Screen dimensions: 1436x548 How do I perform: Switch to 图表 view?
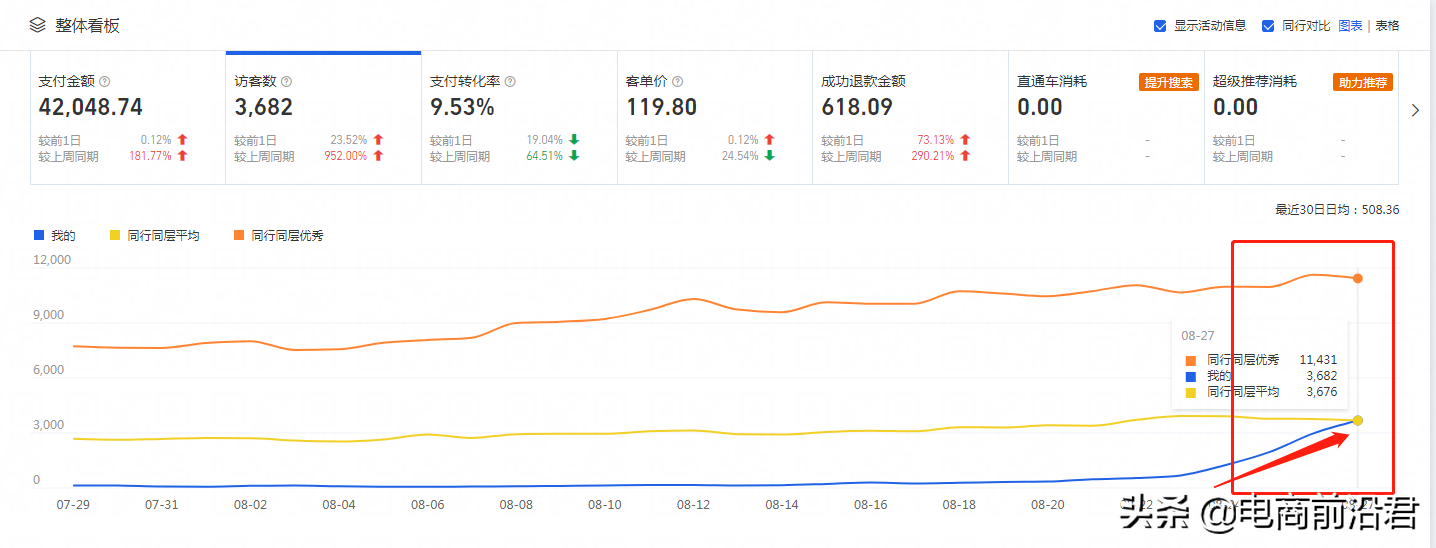1350,26
